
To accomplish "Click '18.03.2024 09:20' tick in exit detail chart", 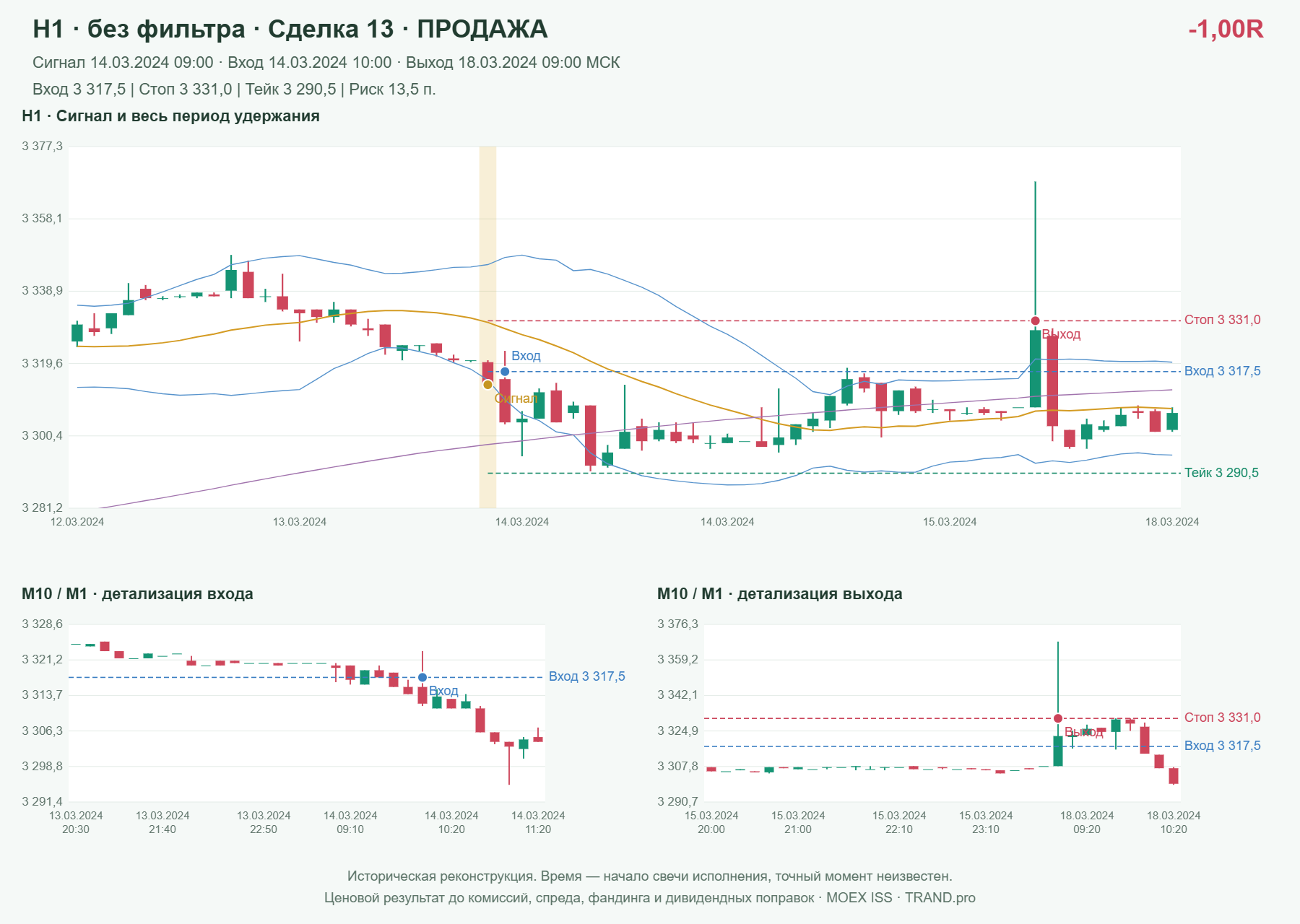I will pos(1087,822).
